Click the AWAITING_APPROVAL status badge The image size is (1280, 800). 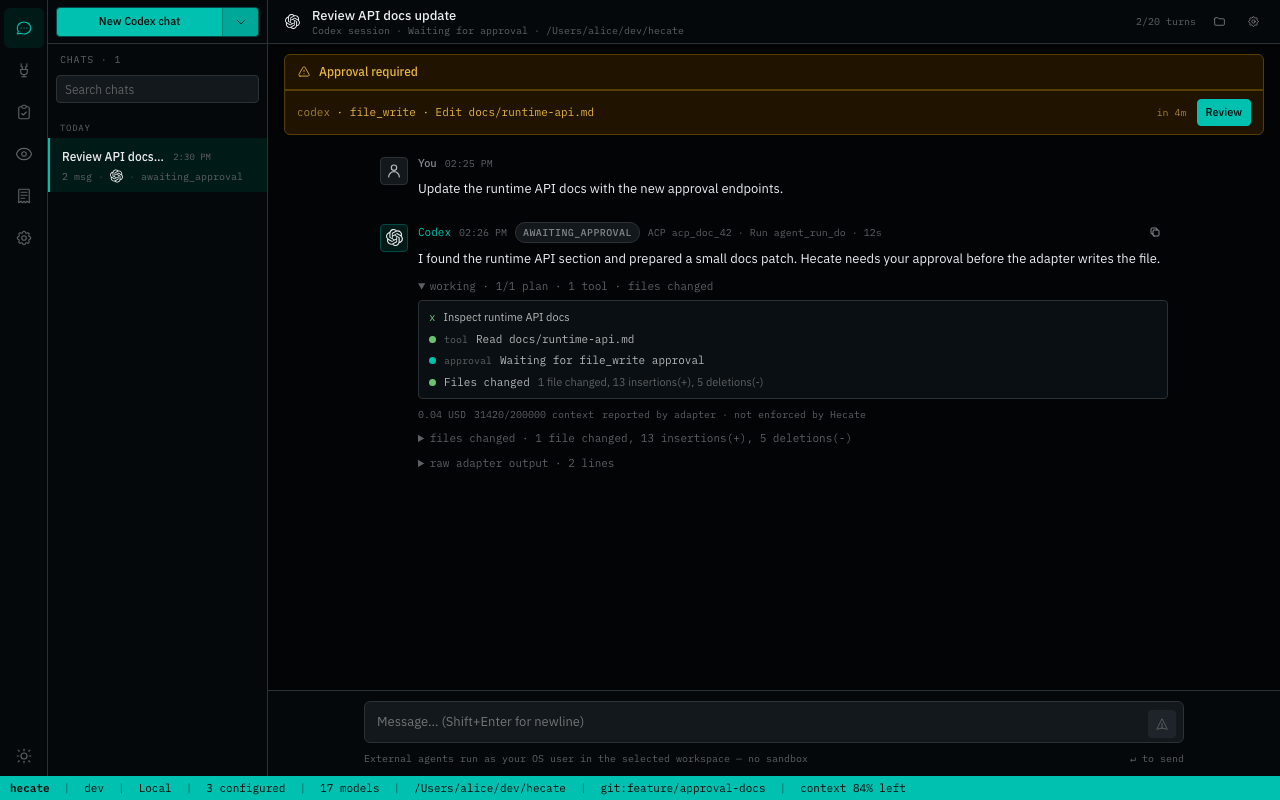pyautogui.click(x=577, y=232)
